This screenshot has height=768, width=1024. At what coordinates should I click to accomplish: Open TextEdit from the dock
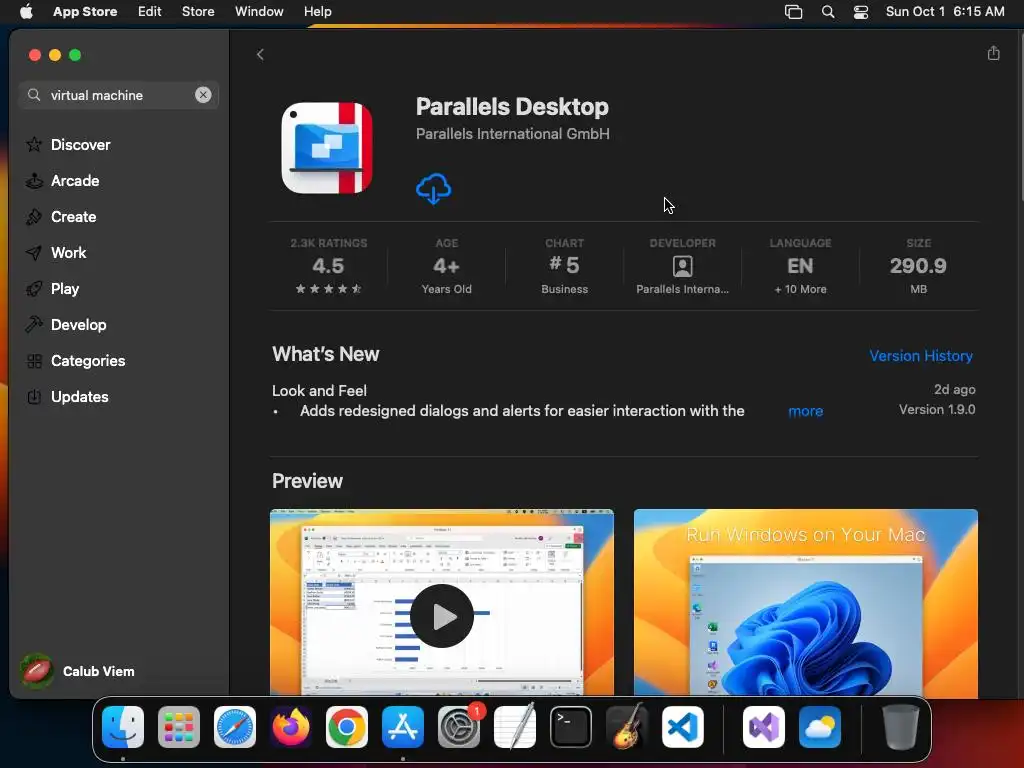click(515, 727)
